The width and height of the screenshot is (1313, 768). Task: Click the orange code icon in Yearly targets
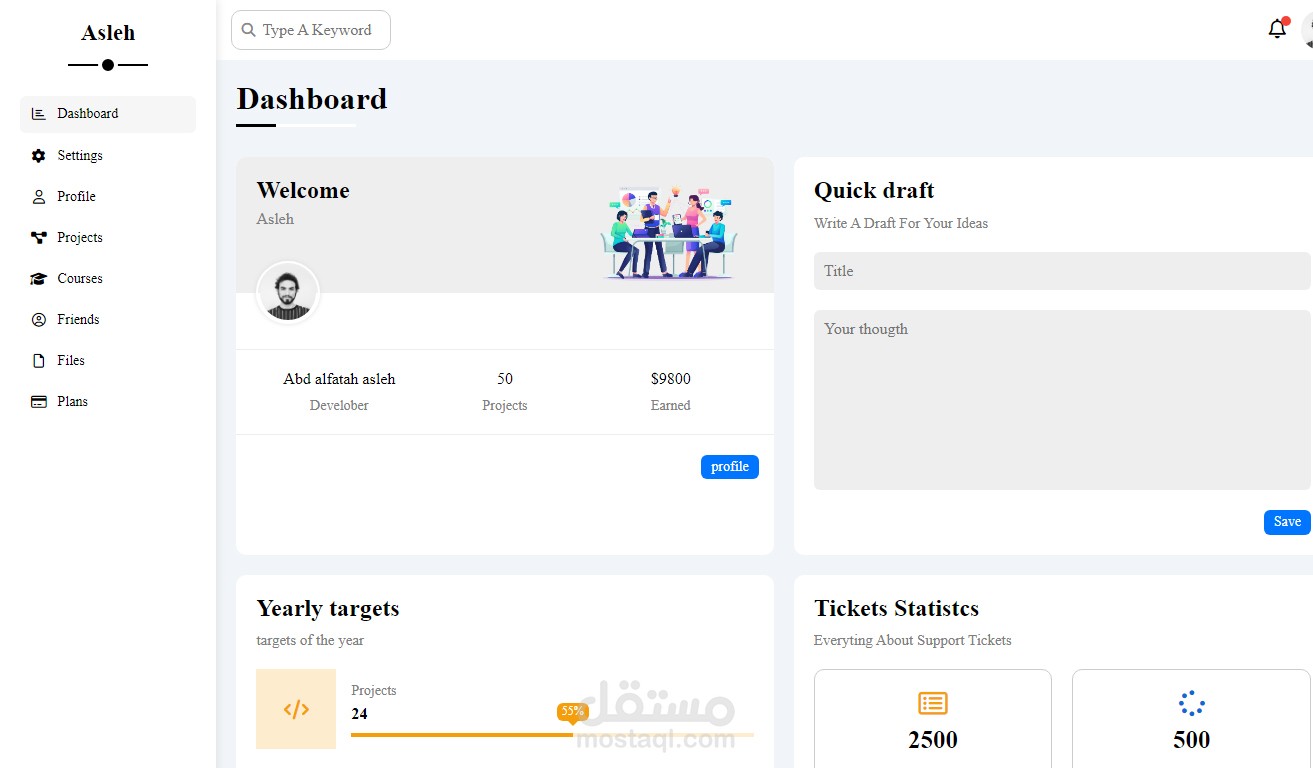tap(296, 709)
